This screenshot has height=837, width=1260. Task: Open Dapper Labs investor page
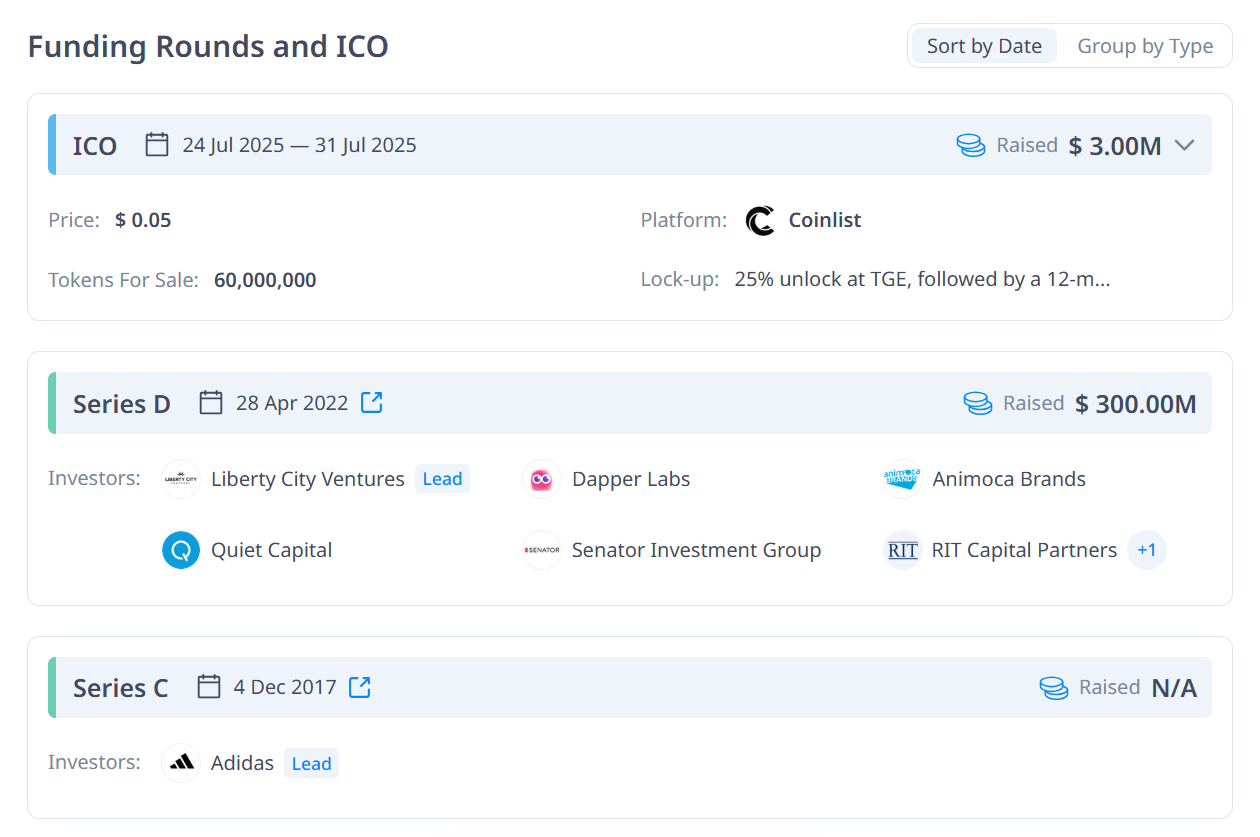pyautogui.click(x=631, y=479)
